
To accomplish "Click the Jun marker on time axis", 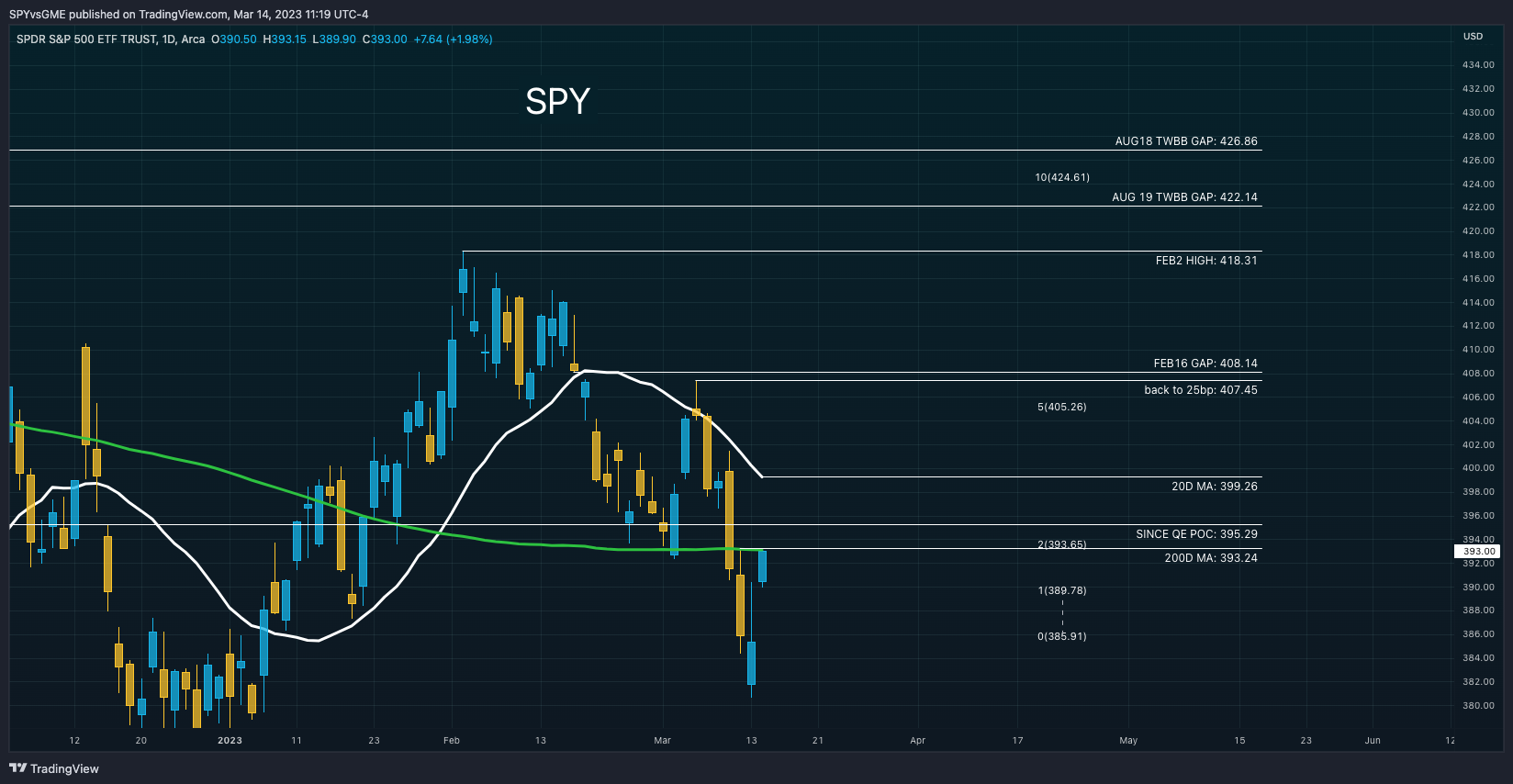I will tap(1373, 741).
